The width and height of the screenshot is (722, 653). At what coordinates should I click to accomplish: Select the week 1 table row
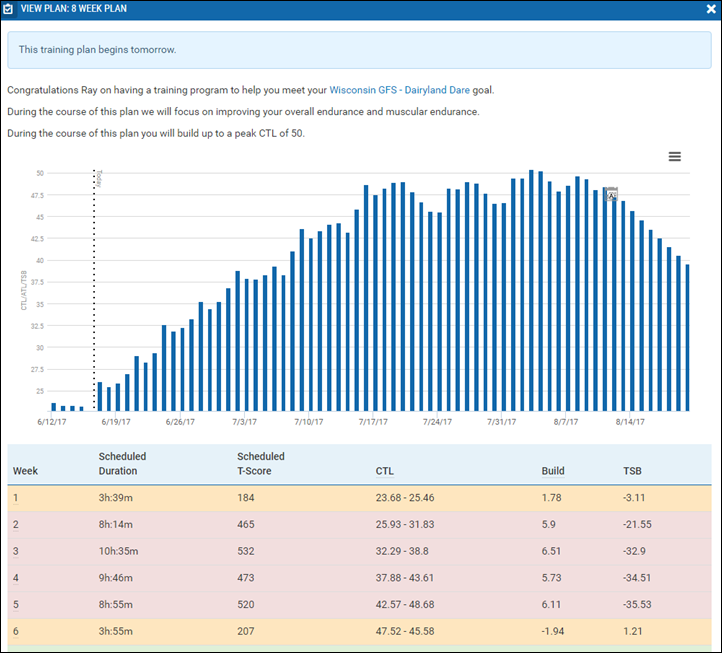360,495
